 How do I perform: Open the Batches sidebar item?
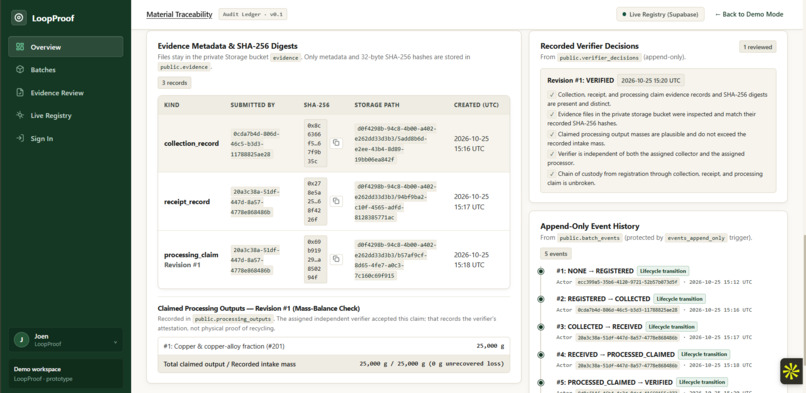click(x=66, y=70)
